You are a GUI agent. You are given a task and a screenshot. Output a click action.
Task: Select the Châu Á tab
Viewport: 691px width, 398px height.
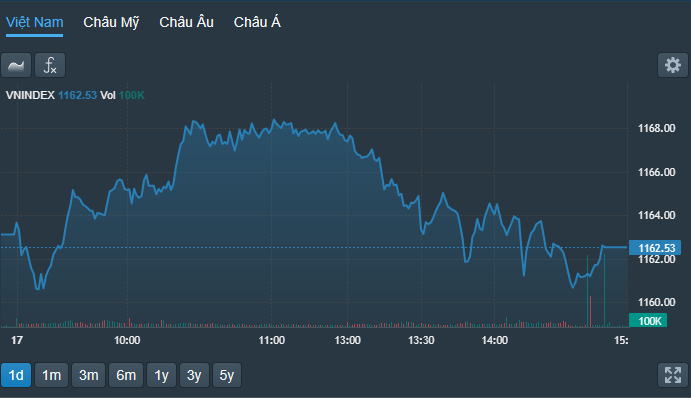tap(257, 22)
